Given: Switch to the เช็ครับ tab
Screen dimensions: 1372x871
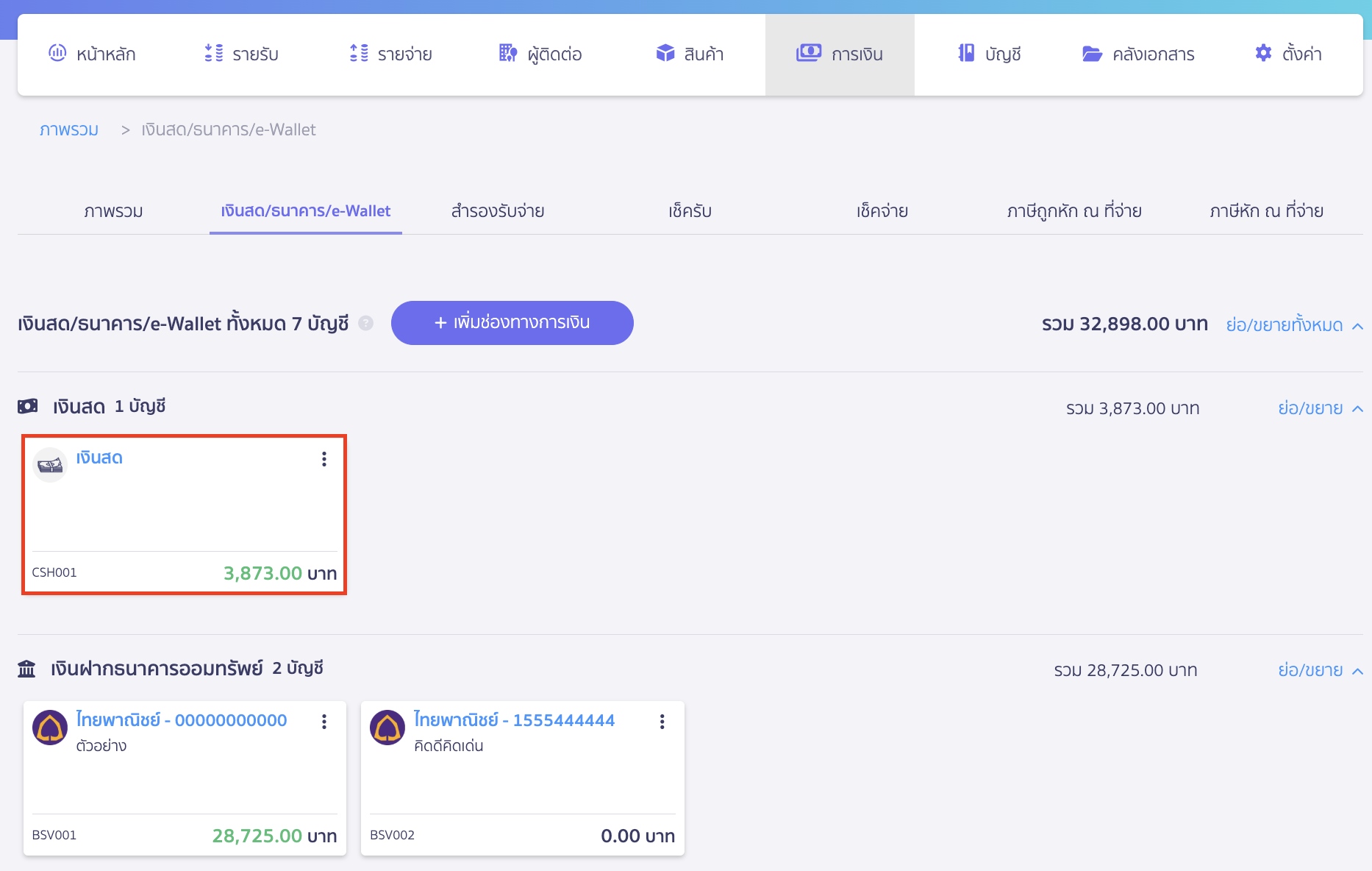Looking at the screenshot, I should point(690,211).
